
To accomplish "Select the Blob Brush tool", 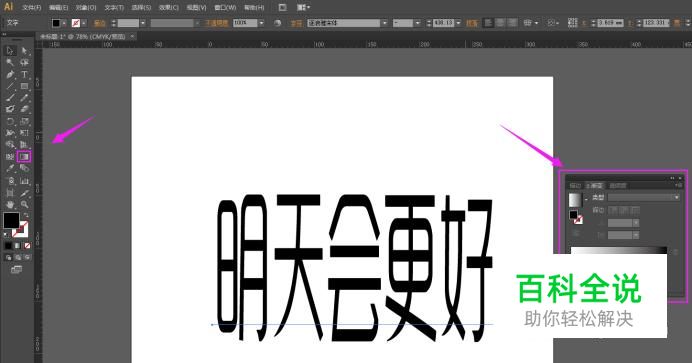I will 10,109.
